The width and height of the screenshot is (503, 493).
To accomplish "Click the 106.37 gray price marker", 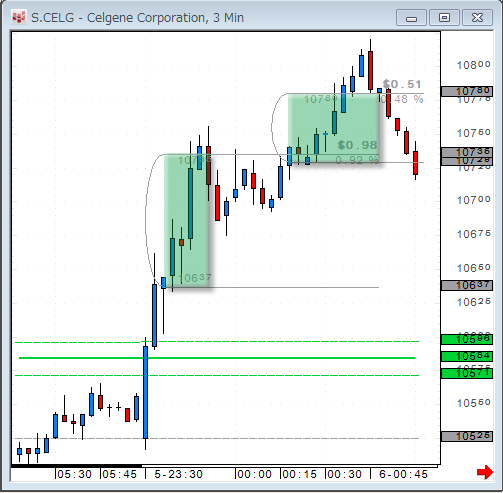I will tap(467, 285).
